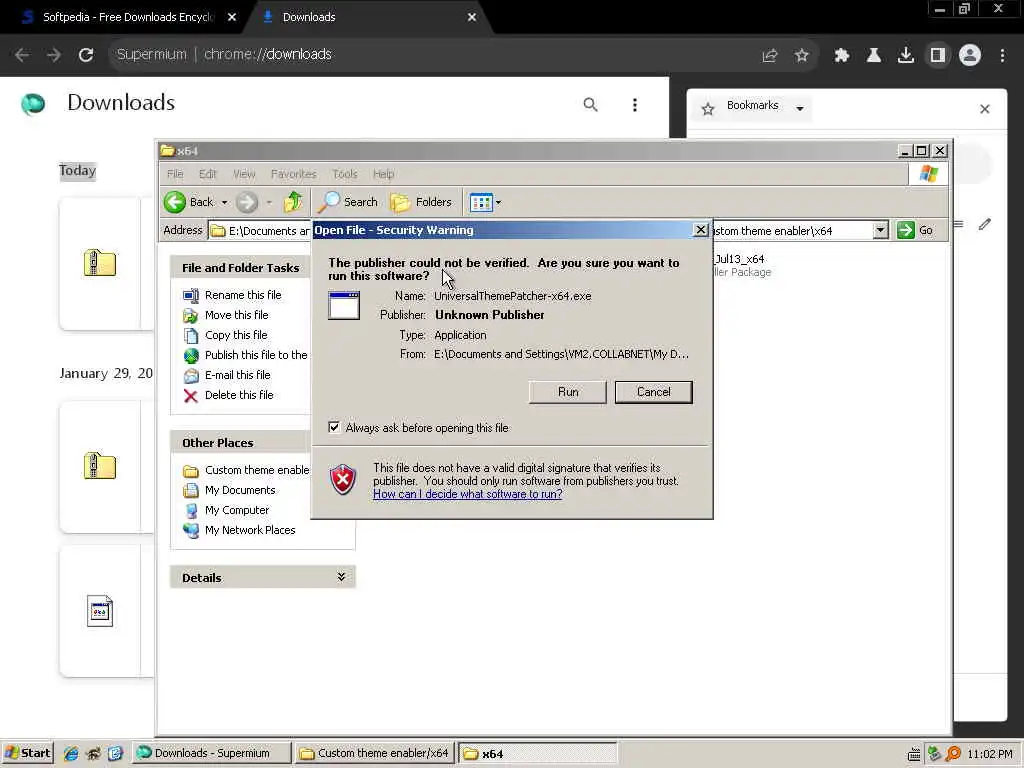Click the browser Reload icon
Screen dimensions: 1024x768
(86, 55)
